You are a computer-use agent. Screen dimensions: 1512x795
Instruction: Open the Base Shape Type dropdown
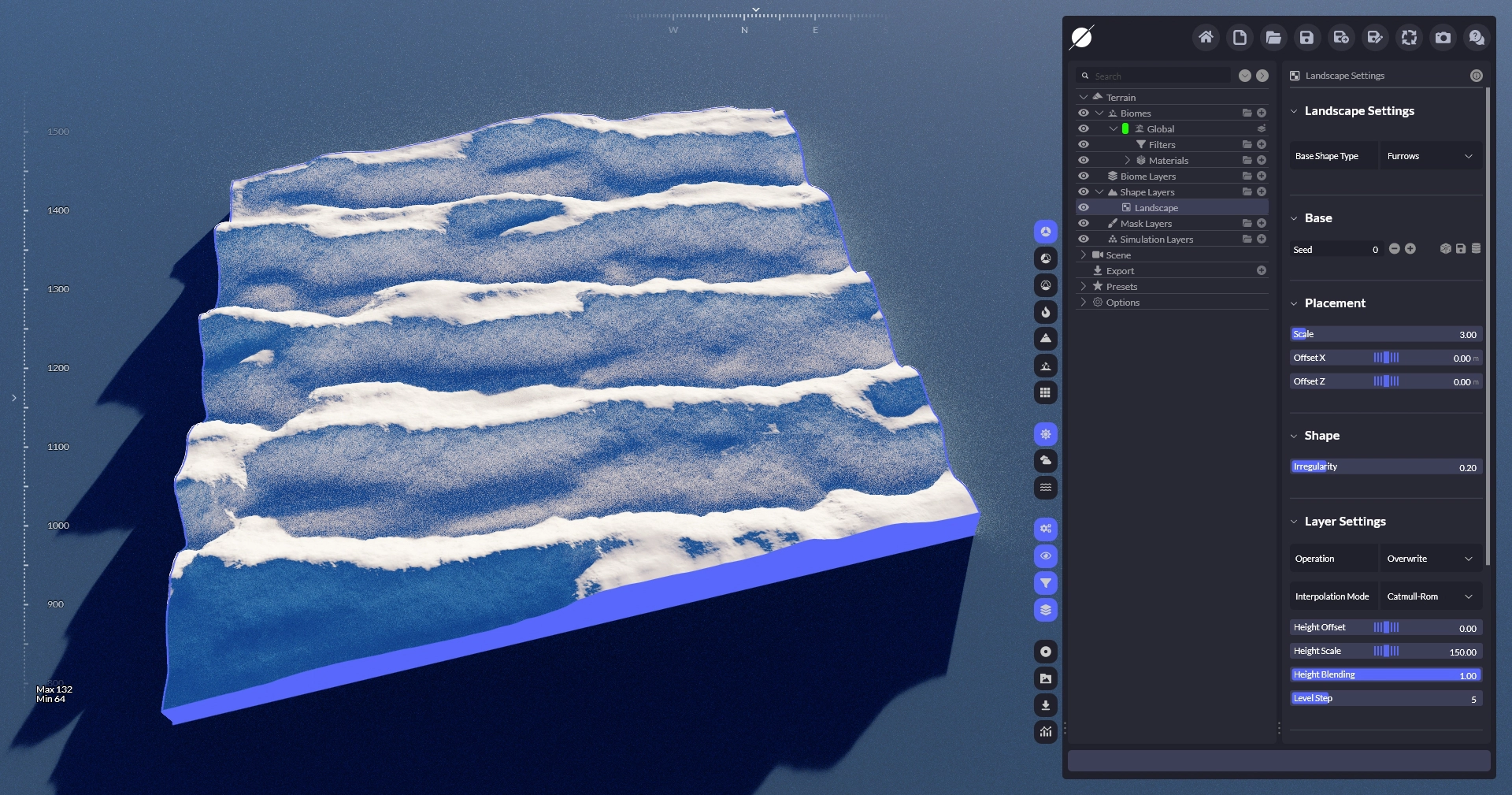click(1430, 156)
